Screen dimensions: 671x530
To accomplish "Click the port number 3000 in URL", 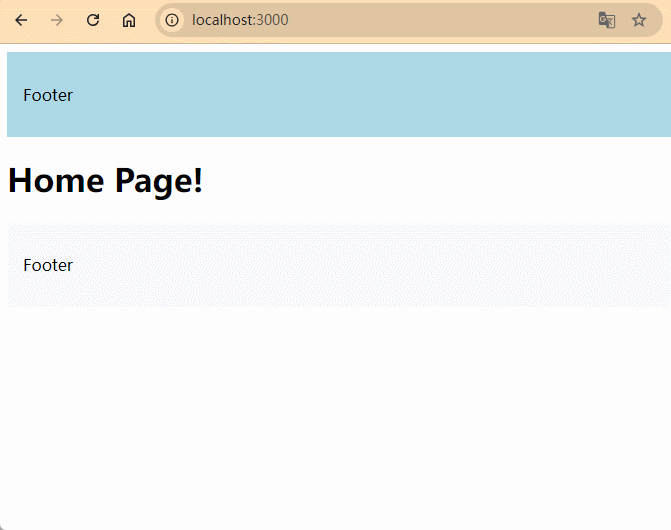I will (x=272, y=20).
